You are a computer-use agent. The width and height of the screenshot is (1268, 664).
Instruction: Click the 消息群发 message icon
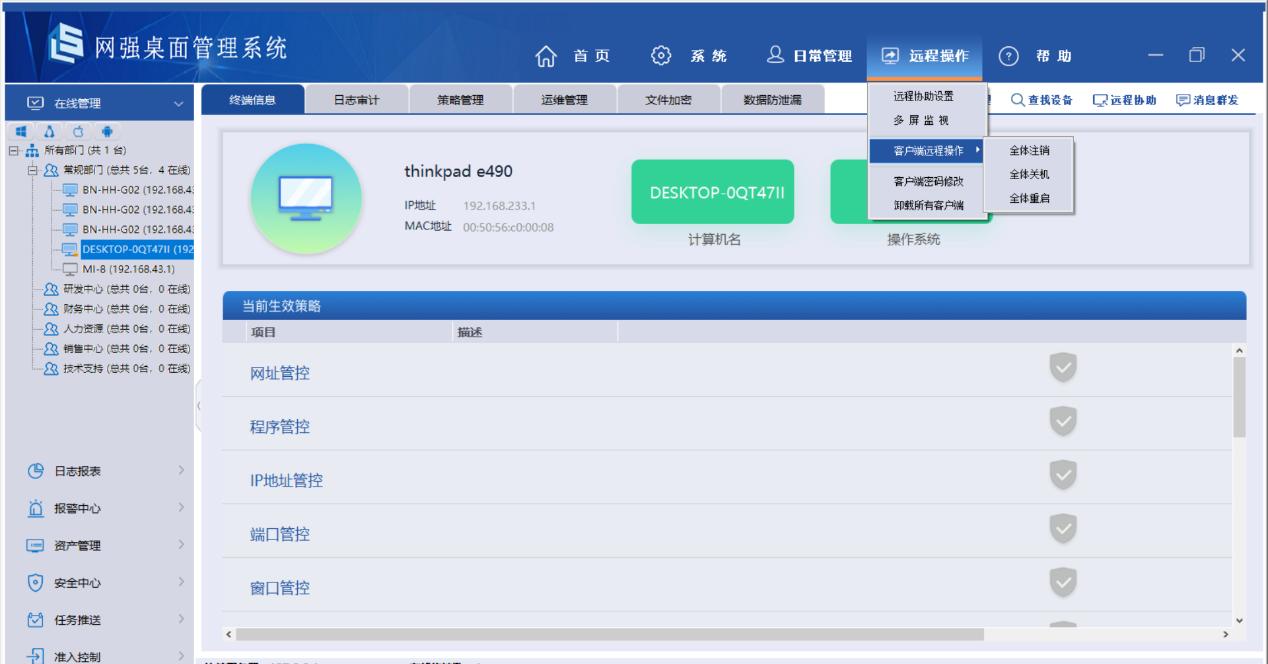click(1184, 99)
